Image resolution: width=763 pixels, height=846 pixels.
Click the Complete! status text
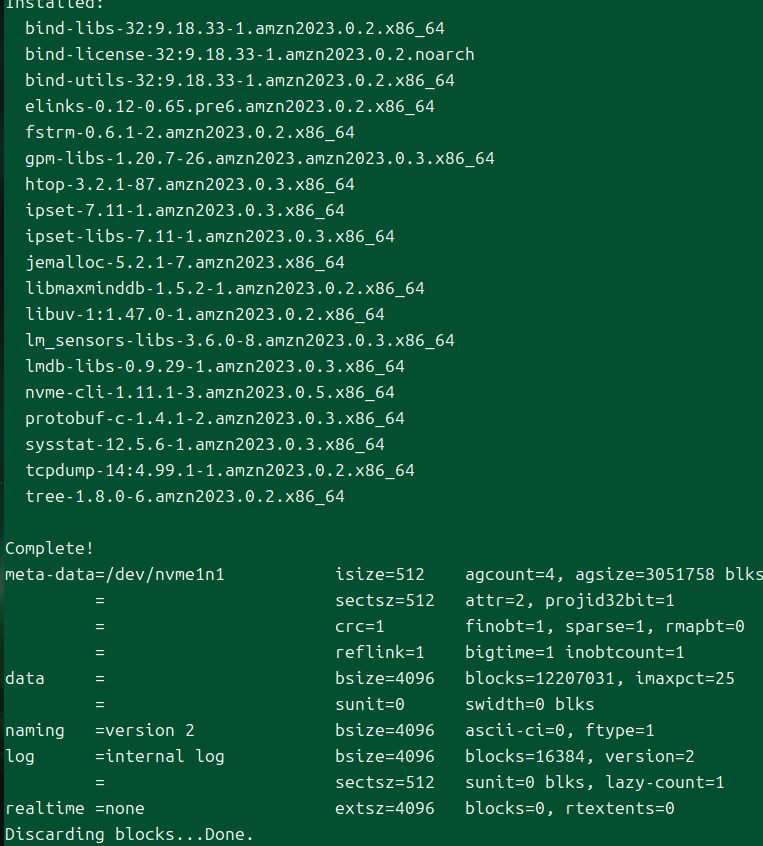click(x=50, y=548)
